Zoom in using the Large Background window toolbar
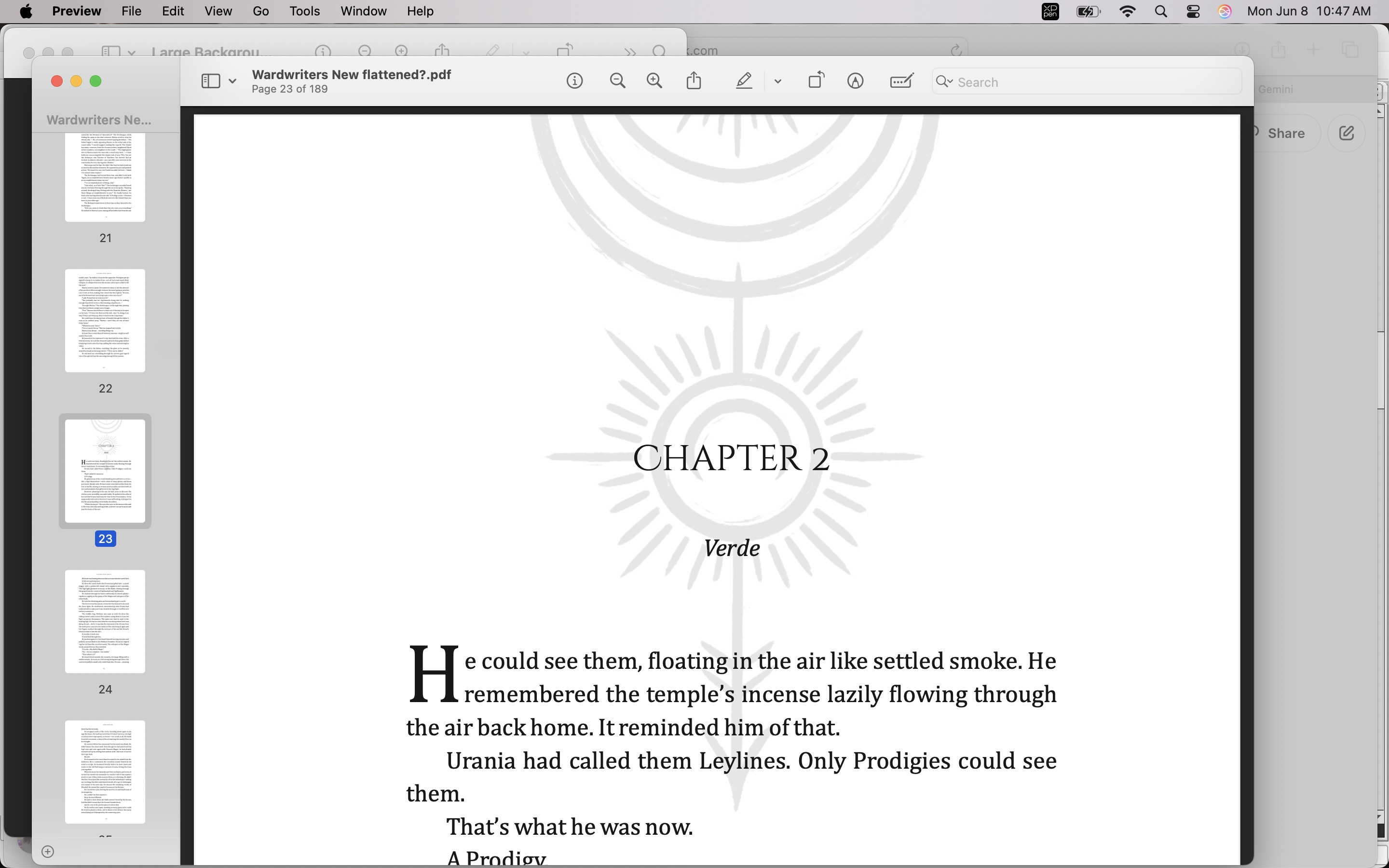 click(x=401, y=52)
